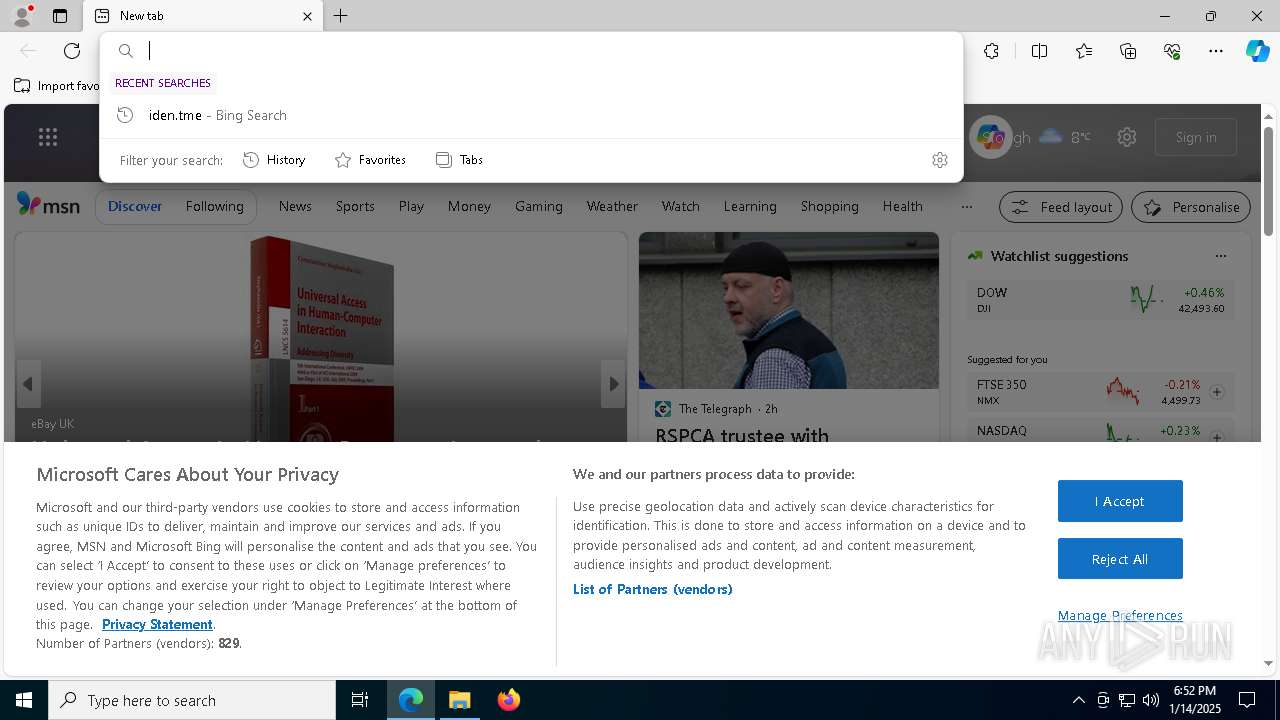
Task: Add NASDAQ to watchlist
Action: pyautogui.click(x=1217, y=437)
